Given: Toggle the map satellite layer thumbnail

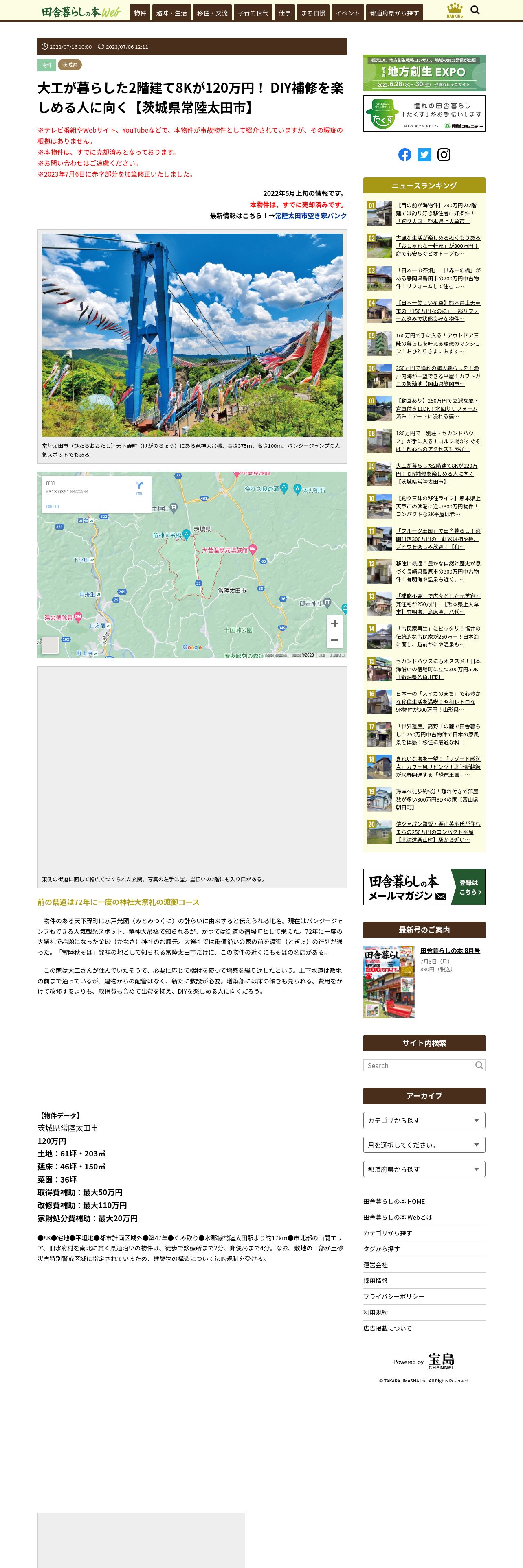Looking at the screenshot, I should [50, 645].
